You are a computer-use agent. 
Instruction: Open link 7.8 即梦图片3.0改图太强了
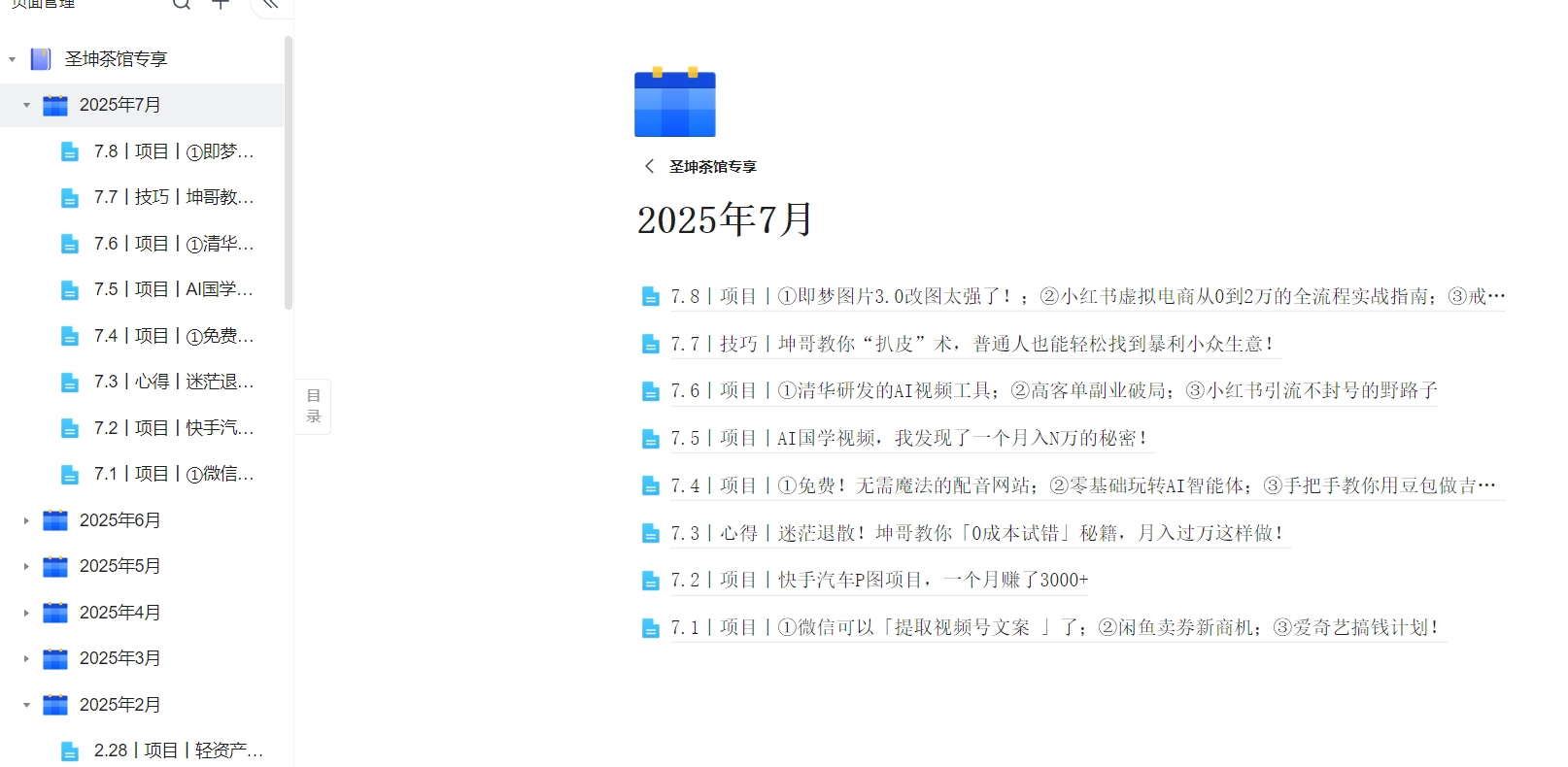coord(1088,296)
